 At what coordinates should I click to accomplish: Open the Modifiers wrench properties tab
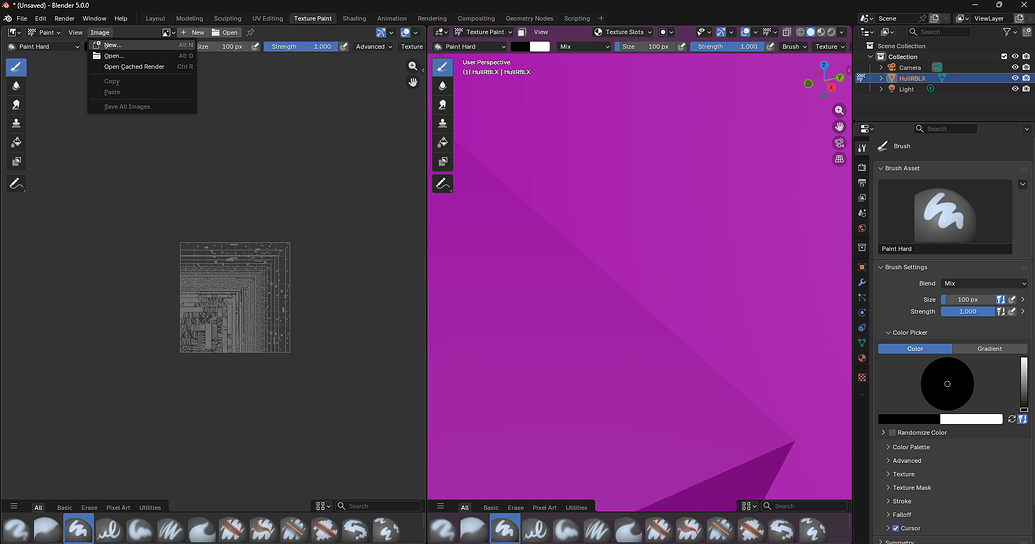(861, 283)
